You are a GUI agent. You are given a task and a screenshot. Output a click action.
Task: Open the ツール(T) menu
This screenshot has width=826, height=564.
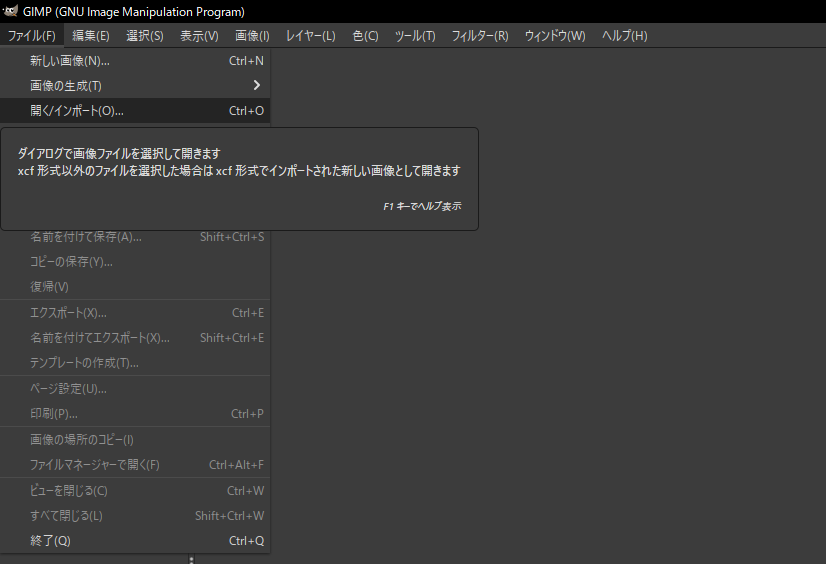click(x=415, y=36)
